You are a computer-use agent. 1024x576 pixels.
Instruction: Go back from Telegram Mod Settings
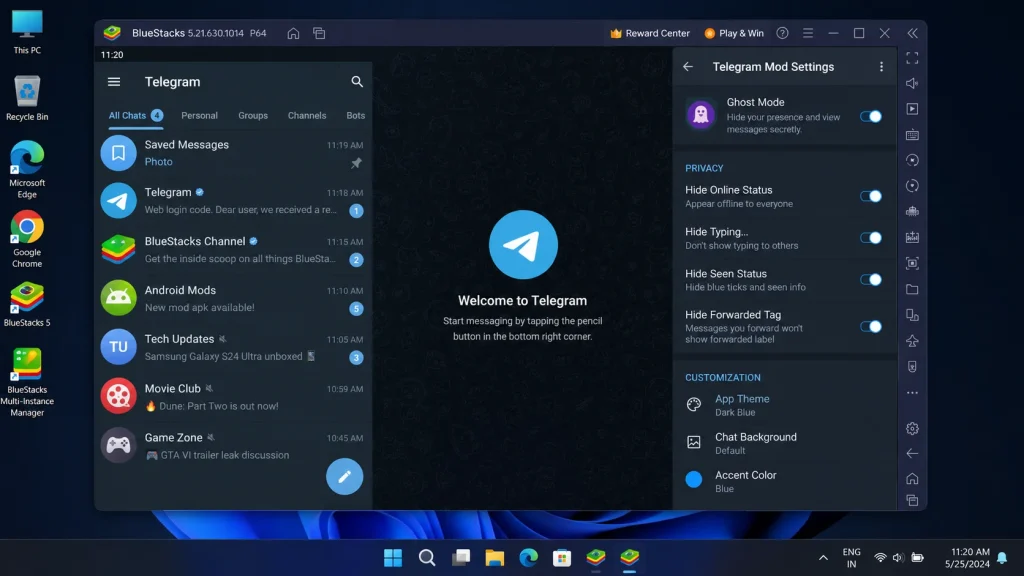click(x=688, y=67)
